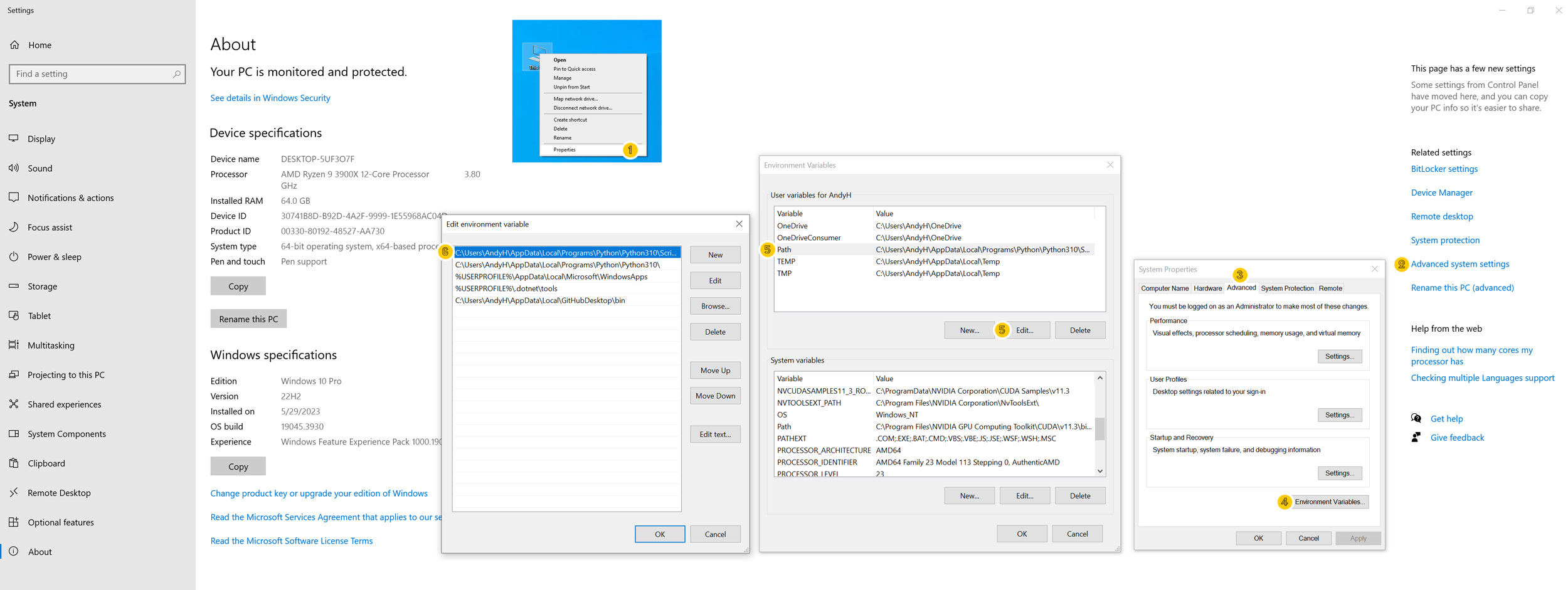Open Sound settings icon in sidebar
Screen dimensions: 1568x590
tap(14, 168)
